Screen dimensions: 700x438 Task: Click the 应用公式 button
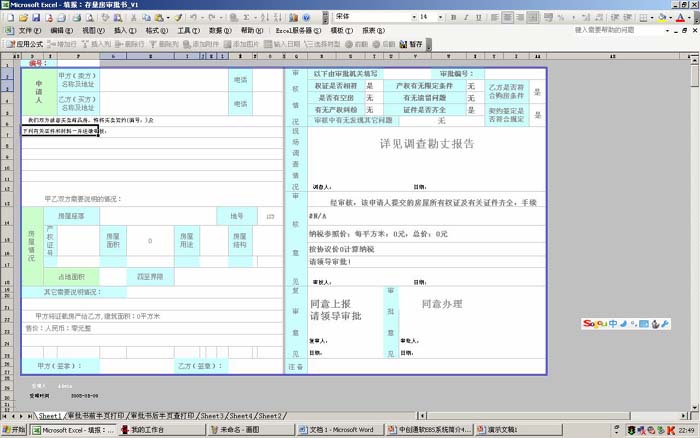pyautogui.click(x=25, y=45)
